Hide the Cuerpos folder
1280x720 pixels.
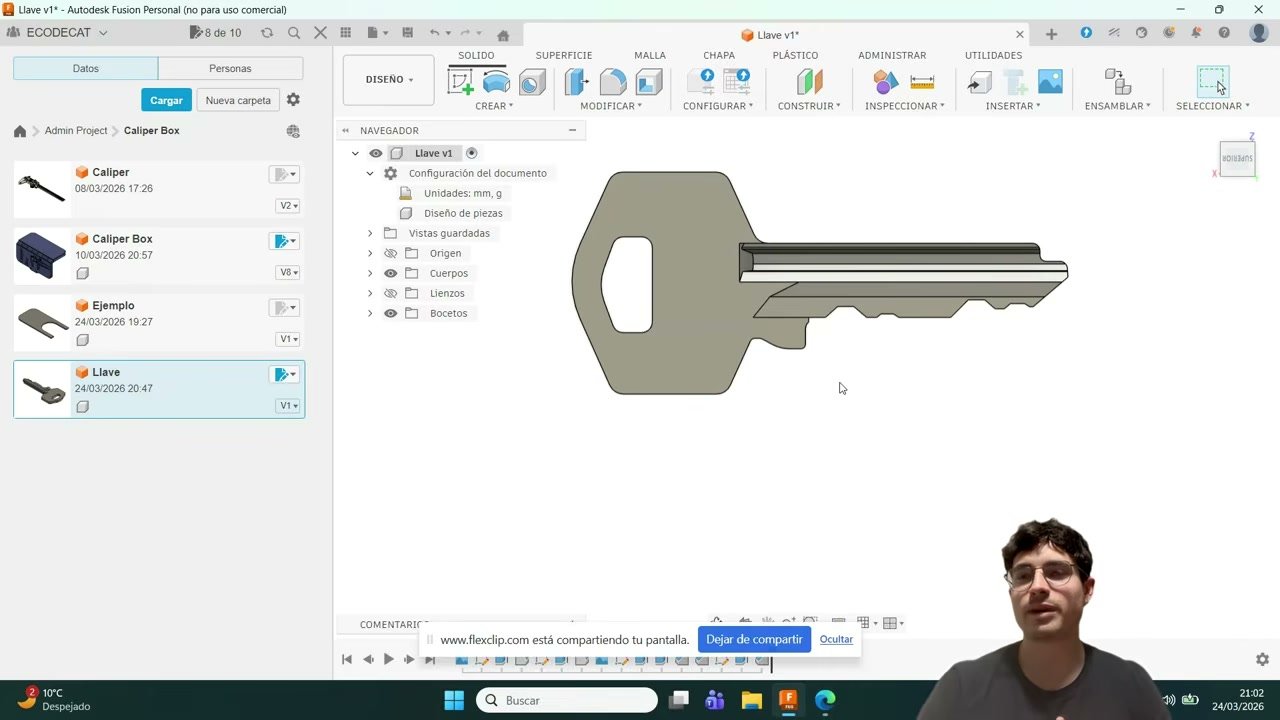(391, 273)
